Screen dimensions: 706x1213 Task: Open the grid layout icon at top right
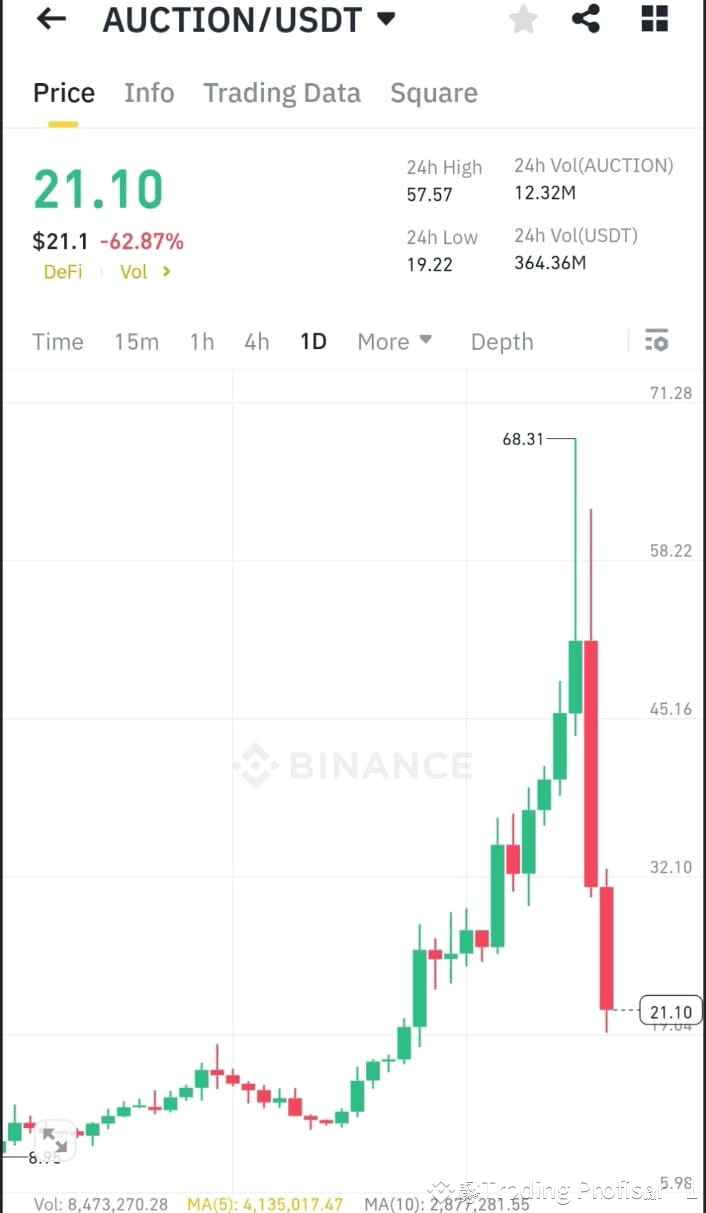653,19
